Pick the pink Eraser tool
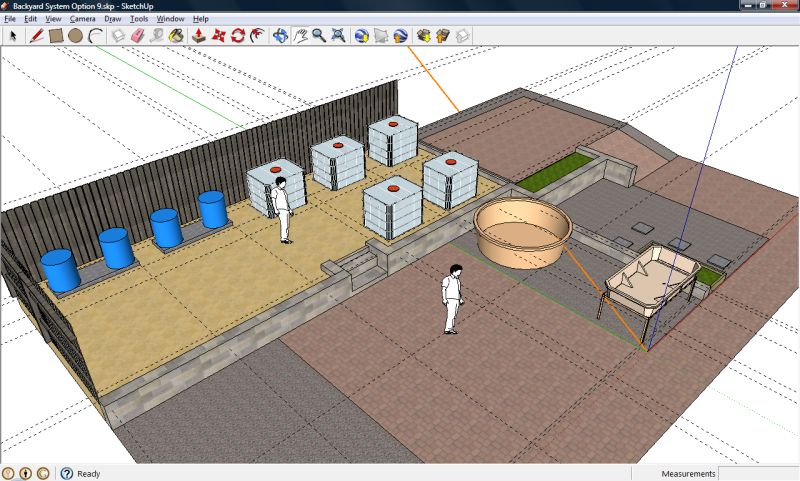Viewport: 800px width, 481px height. coord(137,36)
